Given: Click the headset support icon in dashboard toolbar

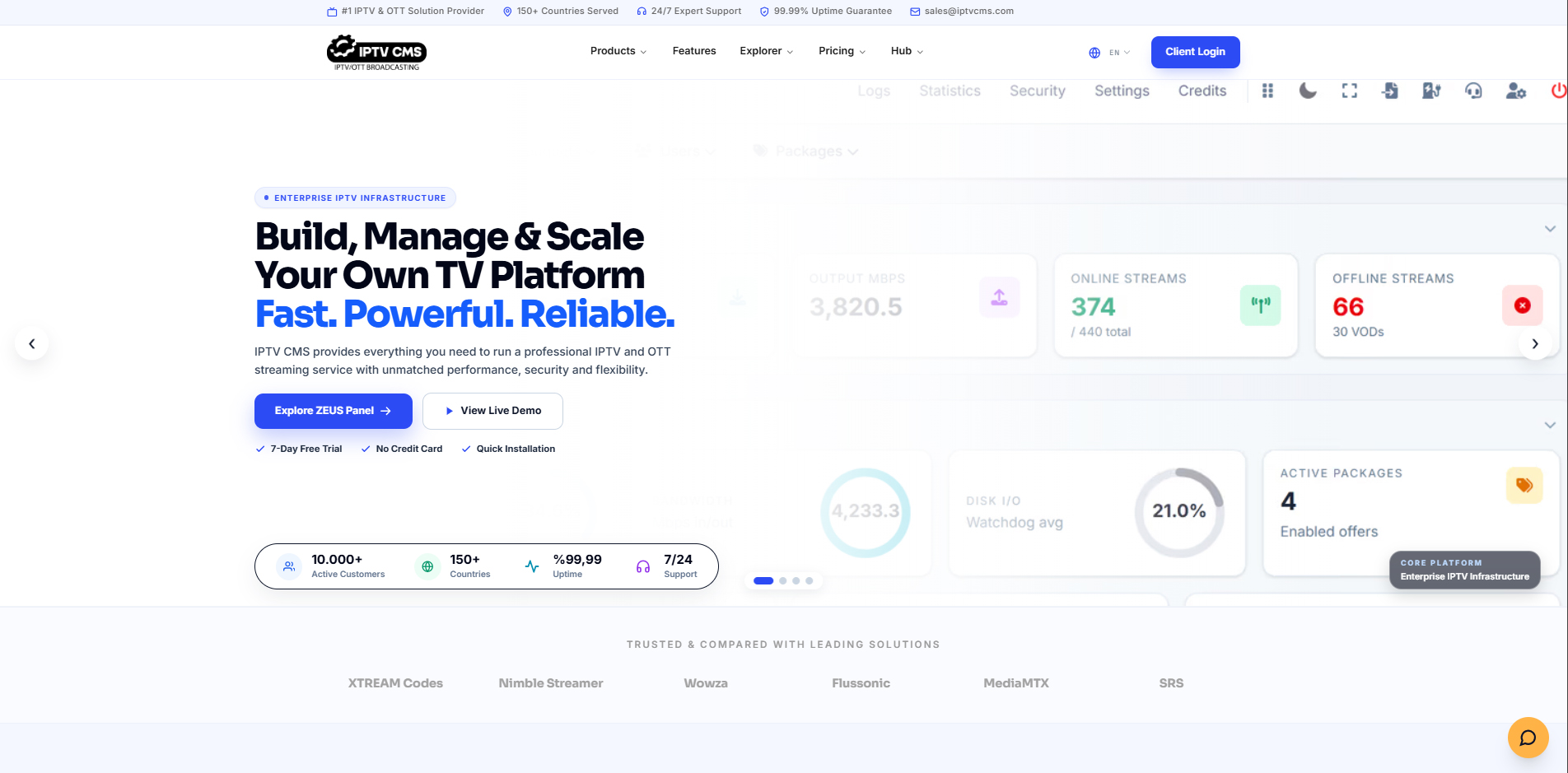Looking at the screenshot, I should click(1473, 91).
